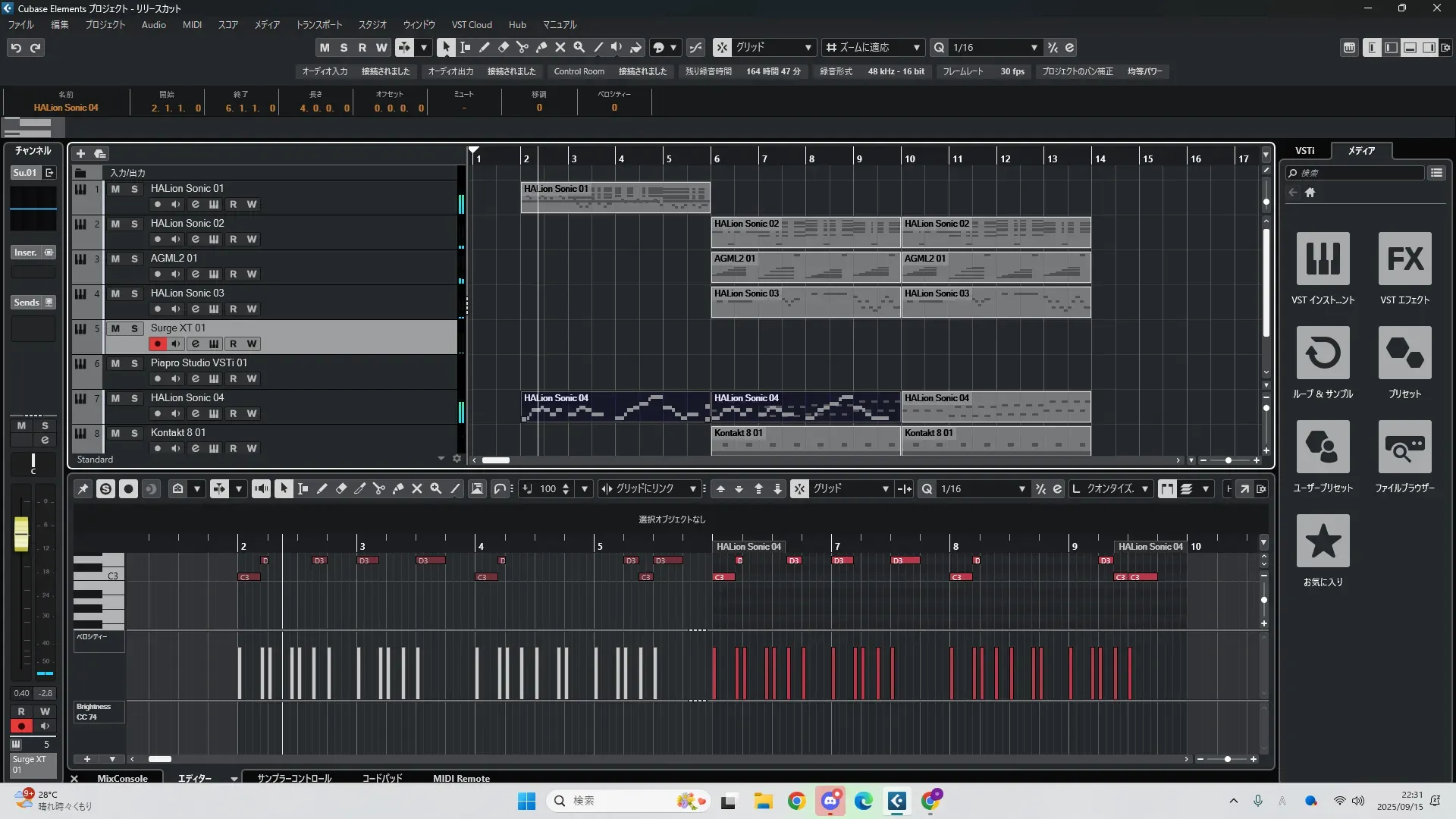
Task: Open the main toolbar grid type dropdown
Action: click(x=808, y=48)
